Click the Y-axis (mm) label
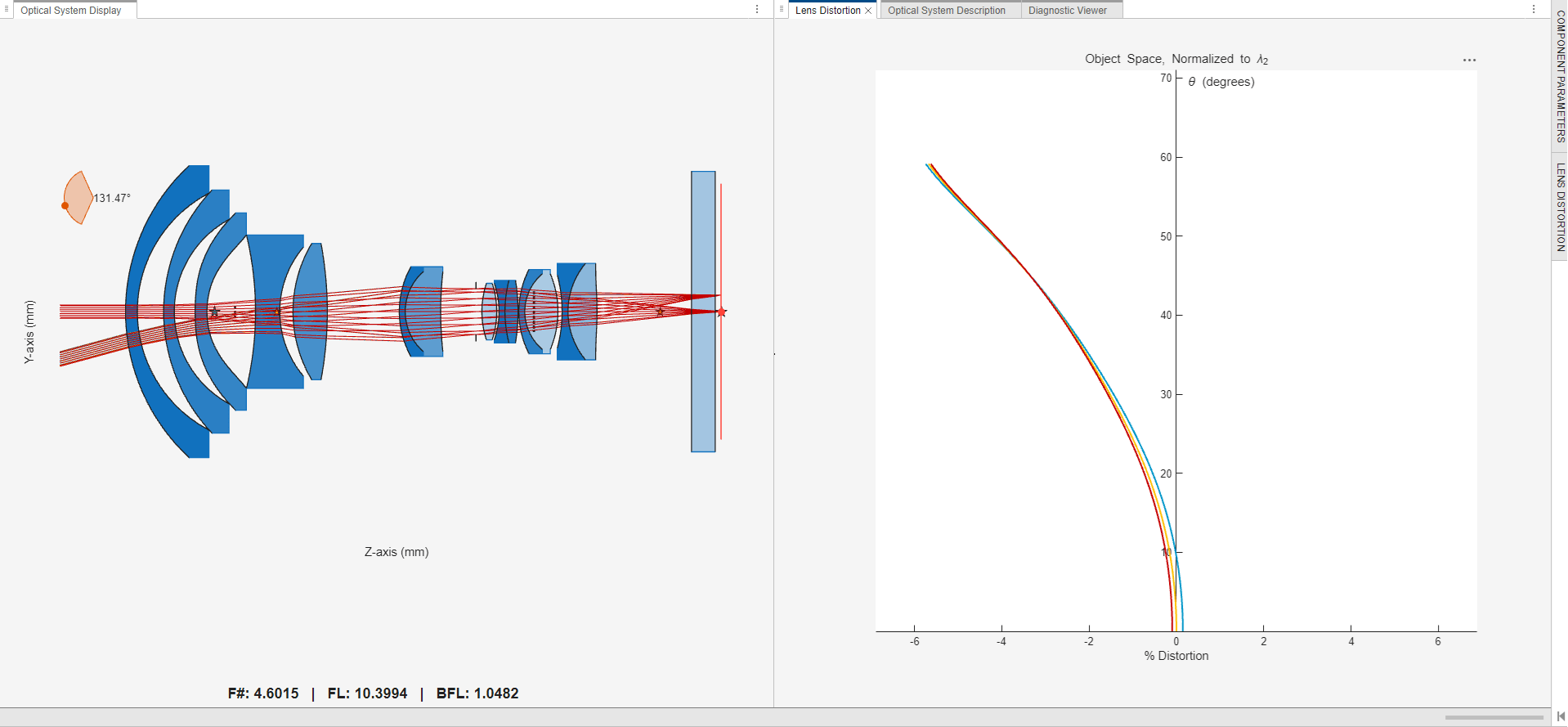 (29, 332)
